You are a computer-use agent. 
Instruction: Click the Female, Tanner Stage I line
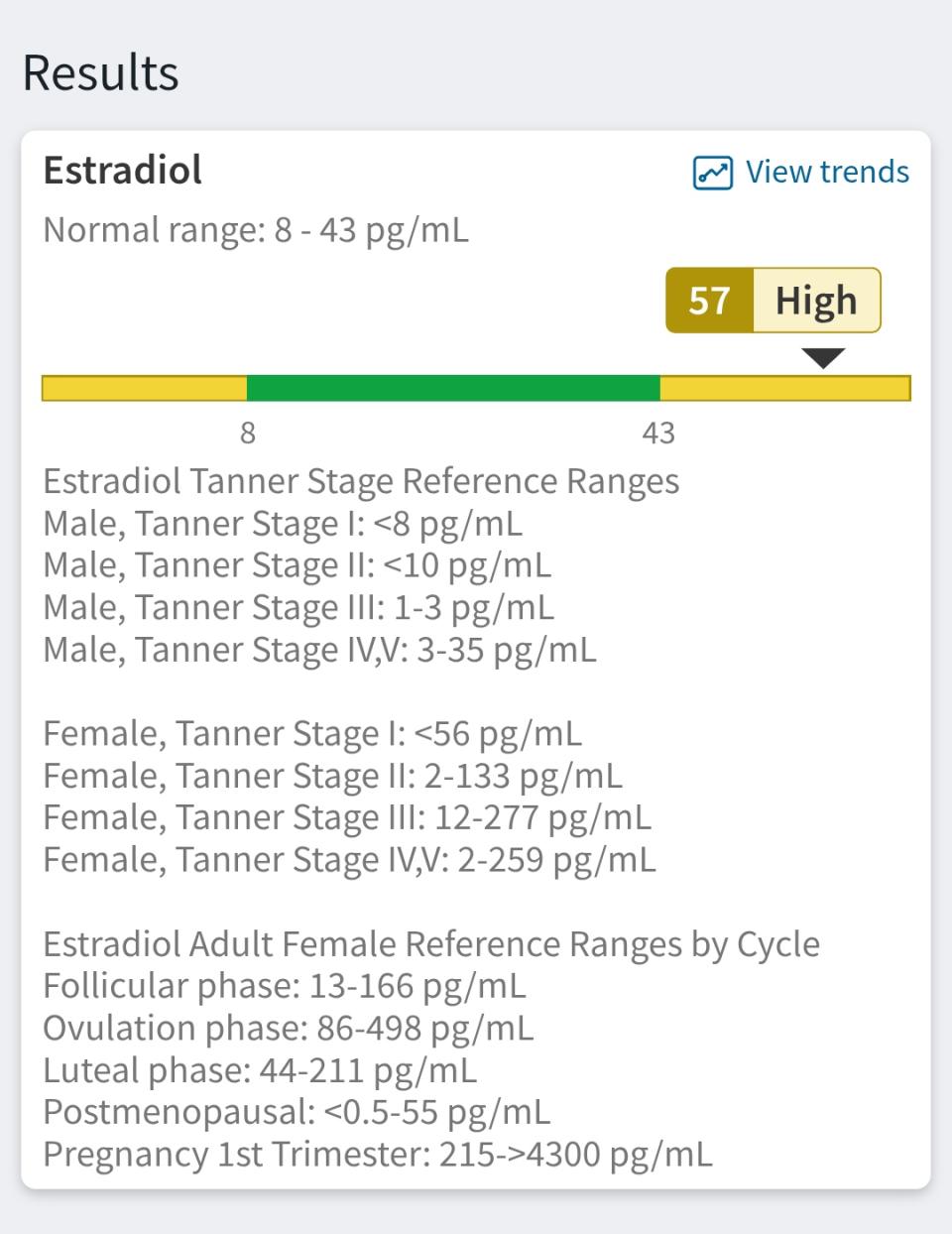(312, 733)
